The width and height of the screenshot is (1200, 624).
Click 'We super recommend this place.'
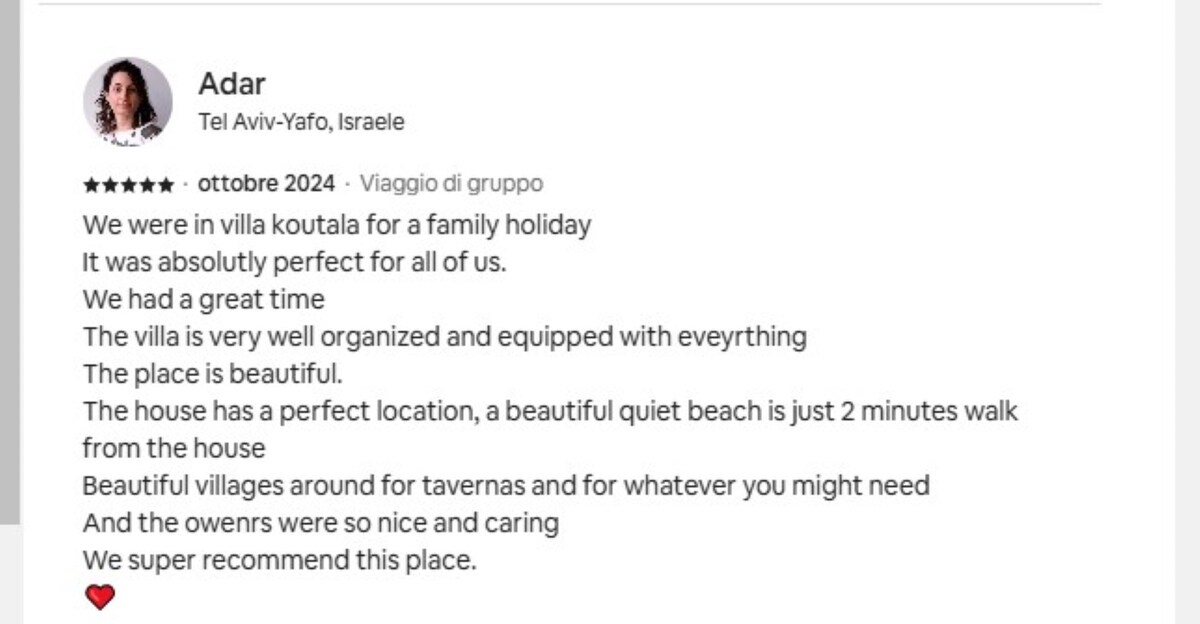point(279,560)
